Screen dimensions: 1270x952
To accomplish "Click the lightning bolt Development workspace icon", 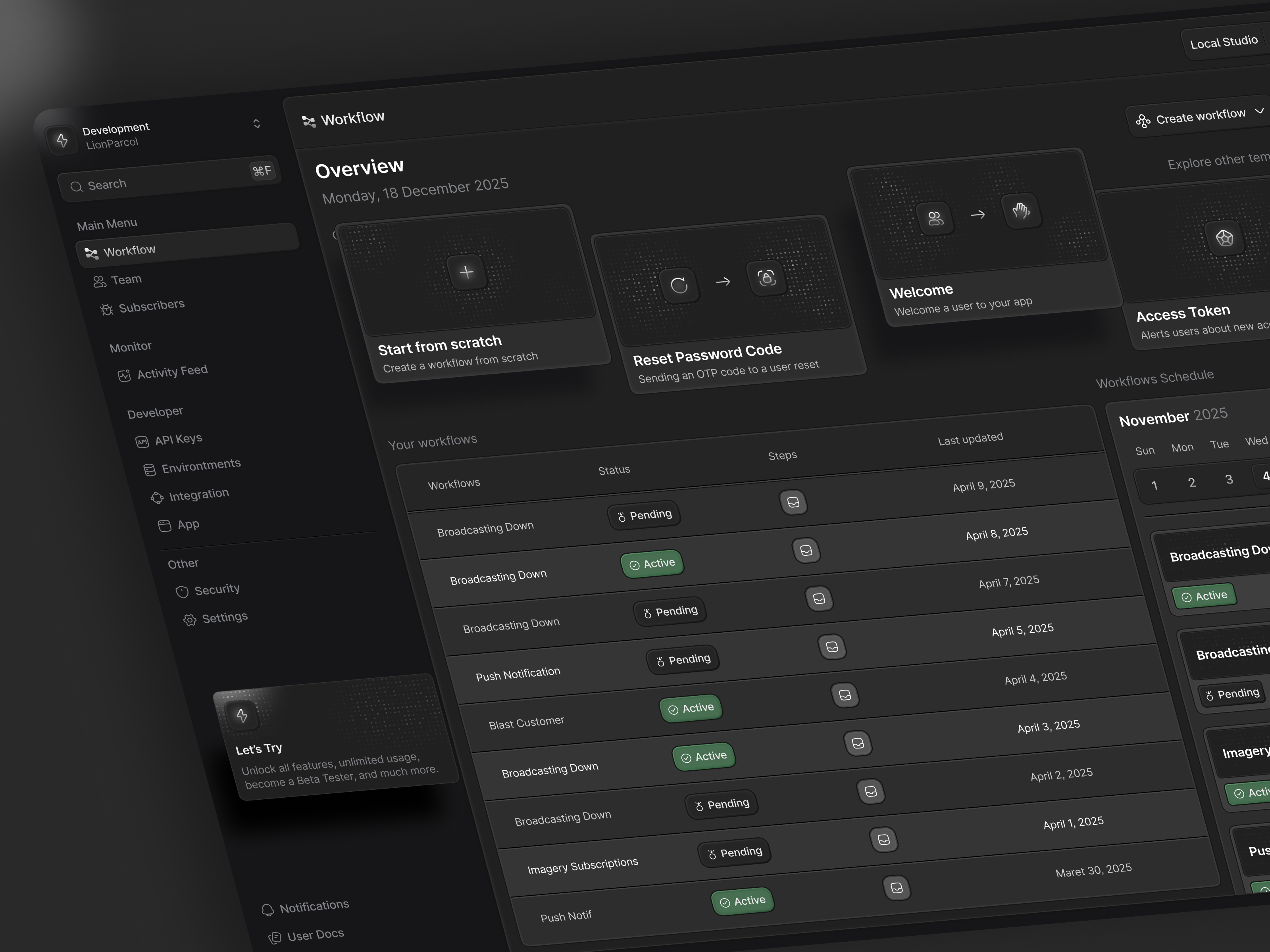I will [63, 140].
